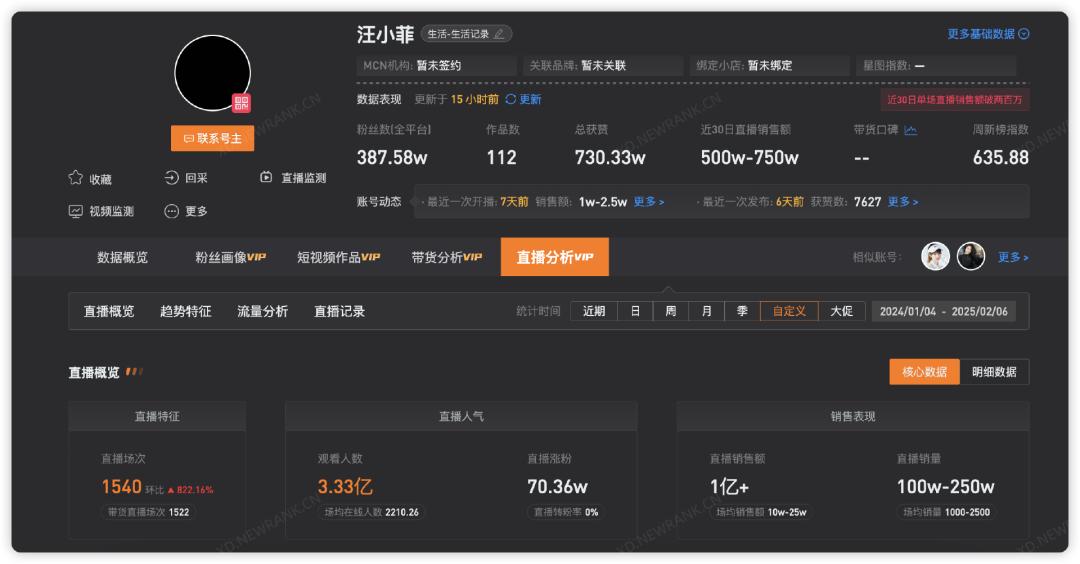Viewport: 1080px width, 564px height.
Task: Select the 近期 time range option
Action: tap(594, 311)
